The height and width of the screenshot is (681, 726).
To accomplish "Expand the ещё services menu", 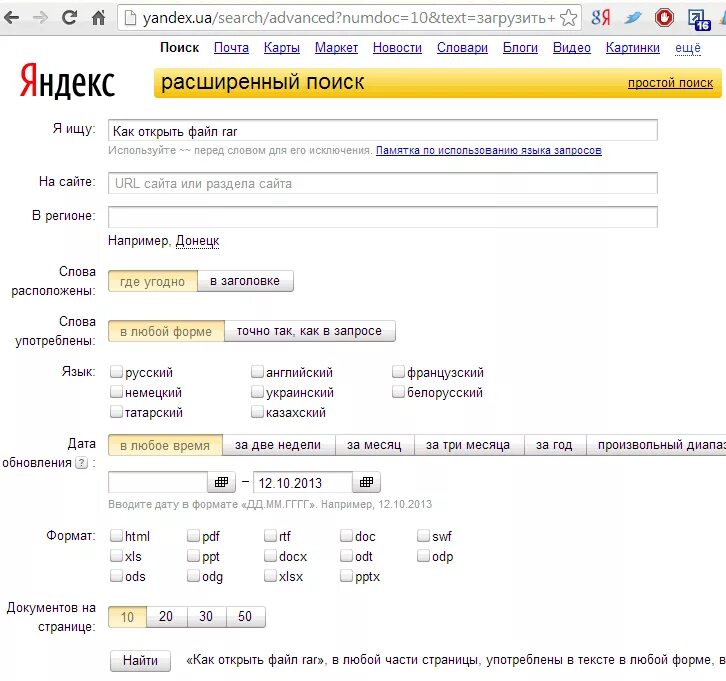I will point(688,48).
